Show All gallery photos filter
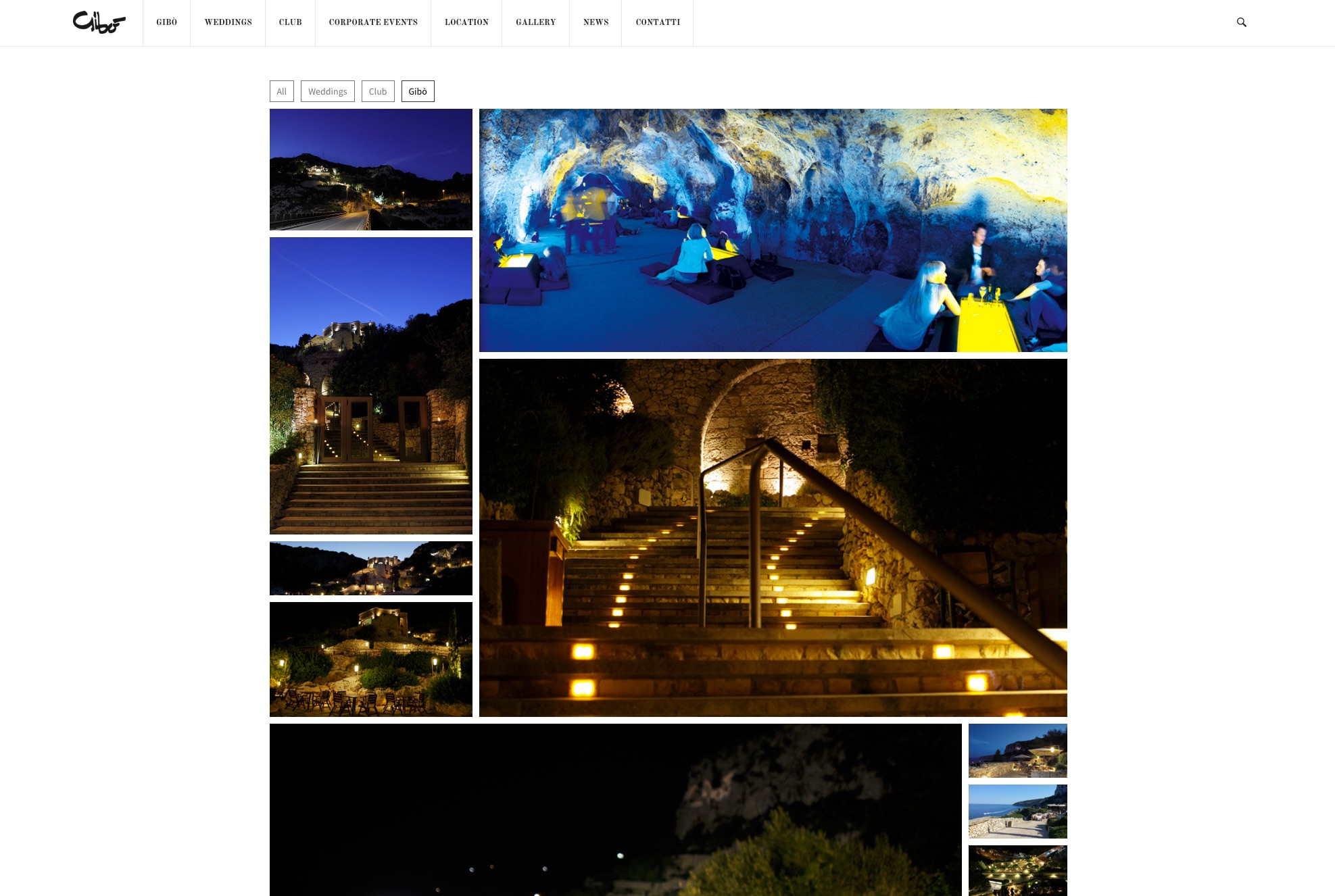The height and width of the screenshot is (896, 1335). point(282,91)
